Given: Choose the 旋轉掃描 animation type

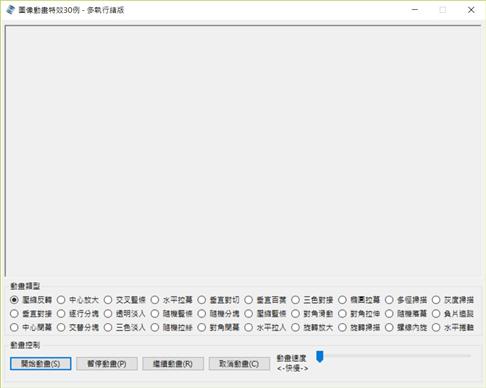Looking at the screenshot, I should coord(359,327).
